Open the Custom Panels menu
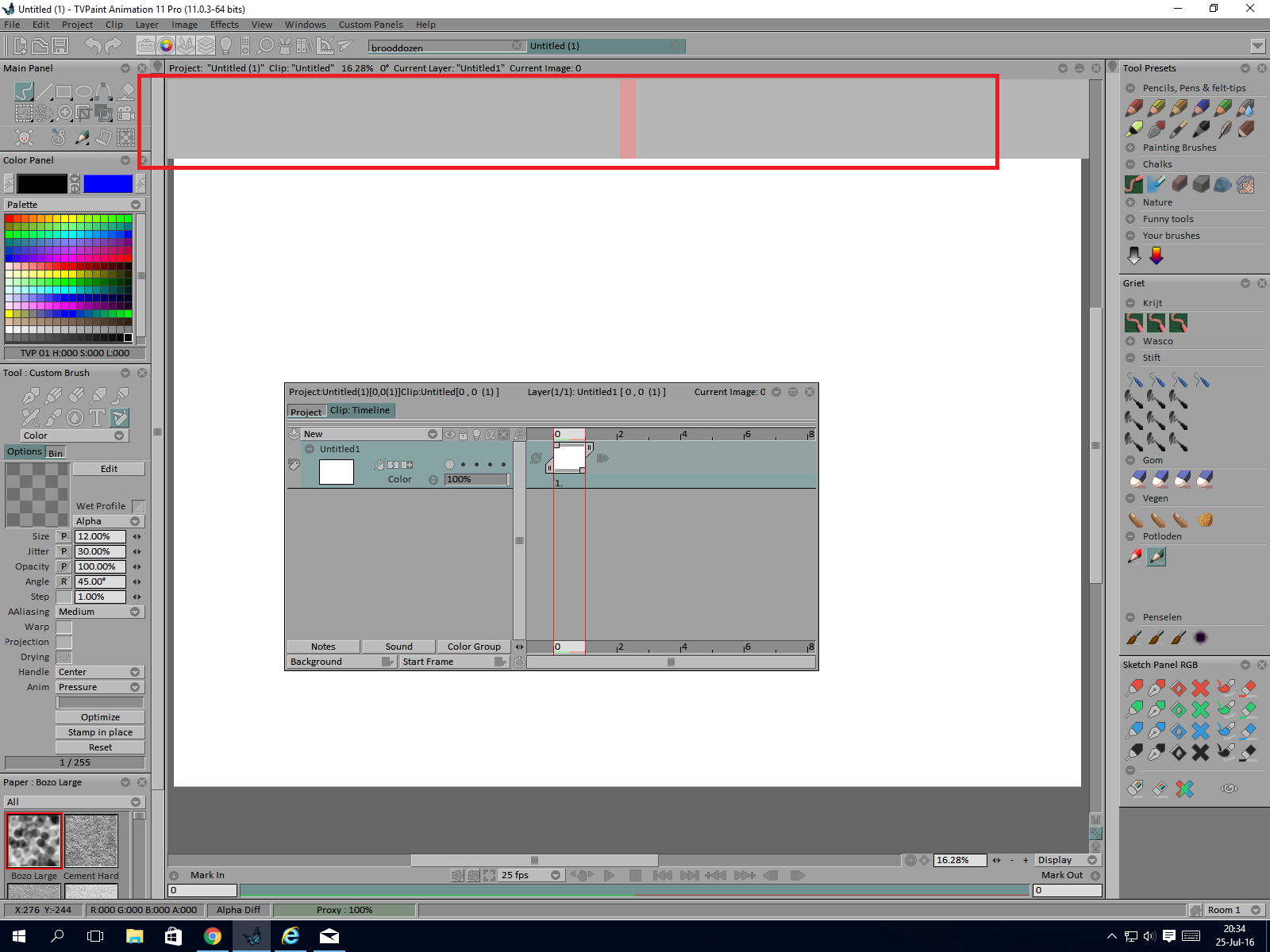Screen dimensions: 1270x952 [371, 25]
